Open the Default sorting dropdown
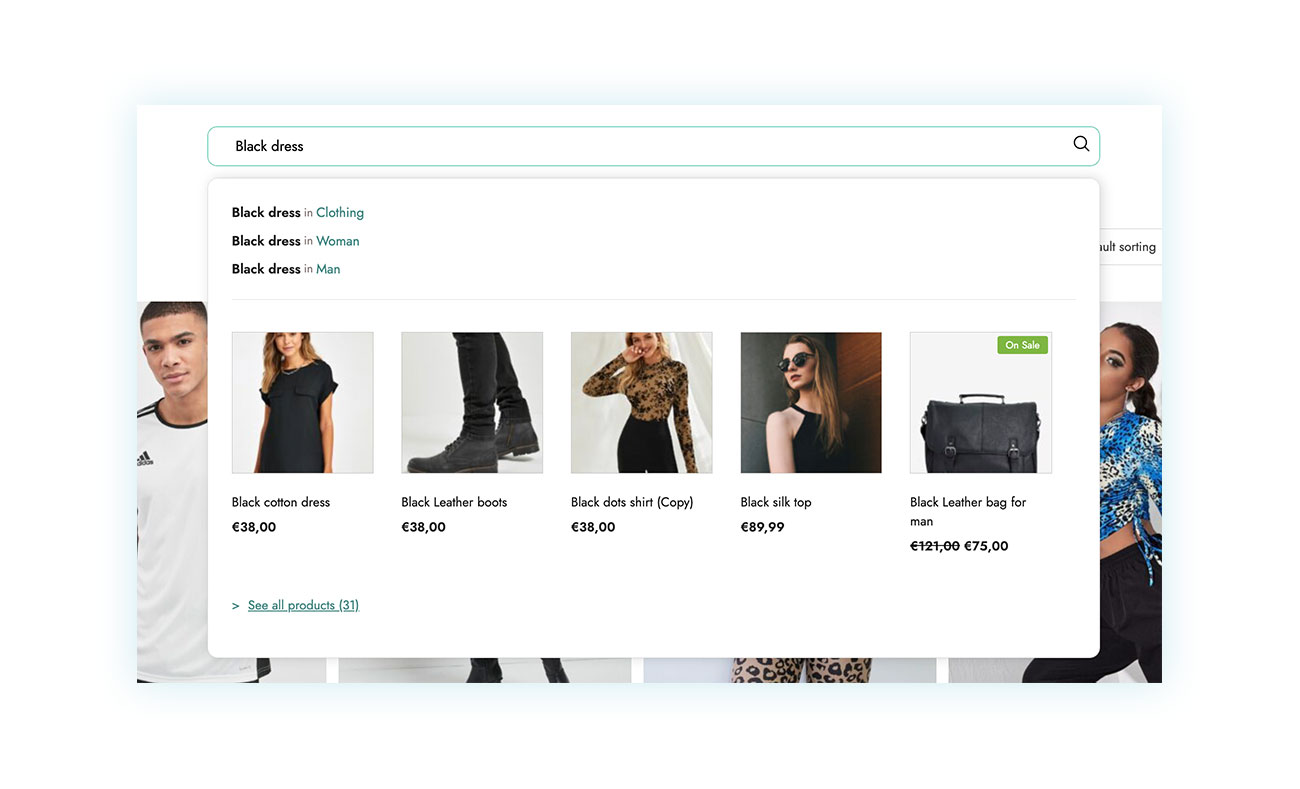This screenshot has height=789, width=1300. tap(1126, 246)
